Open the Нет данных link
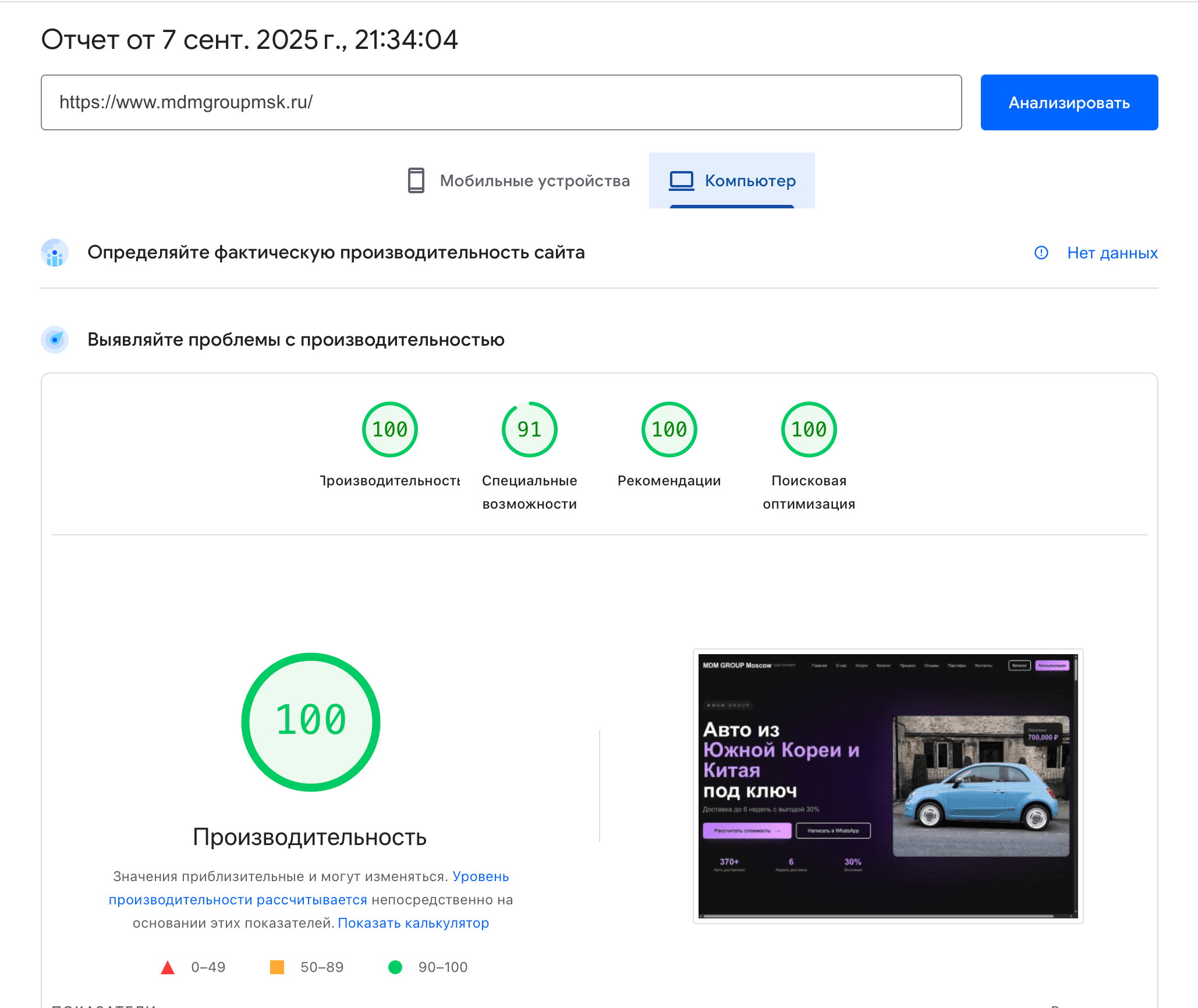The width and height of the screenshot is (1198, 1008). (x=1112, y=253)
